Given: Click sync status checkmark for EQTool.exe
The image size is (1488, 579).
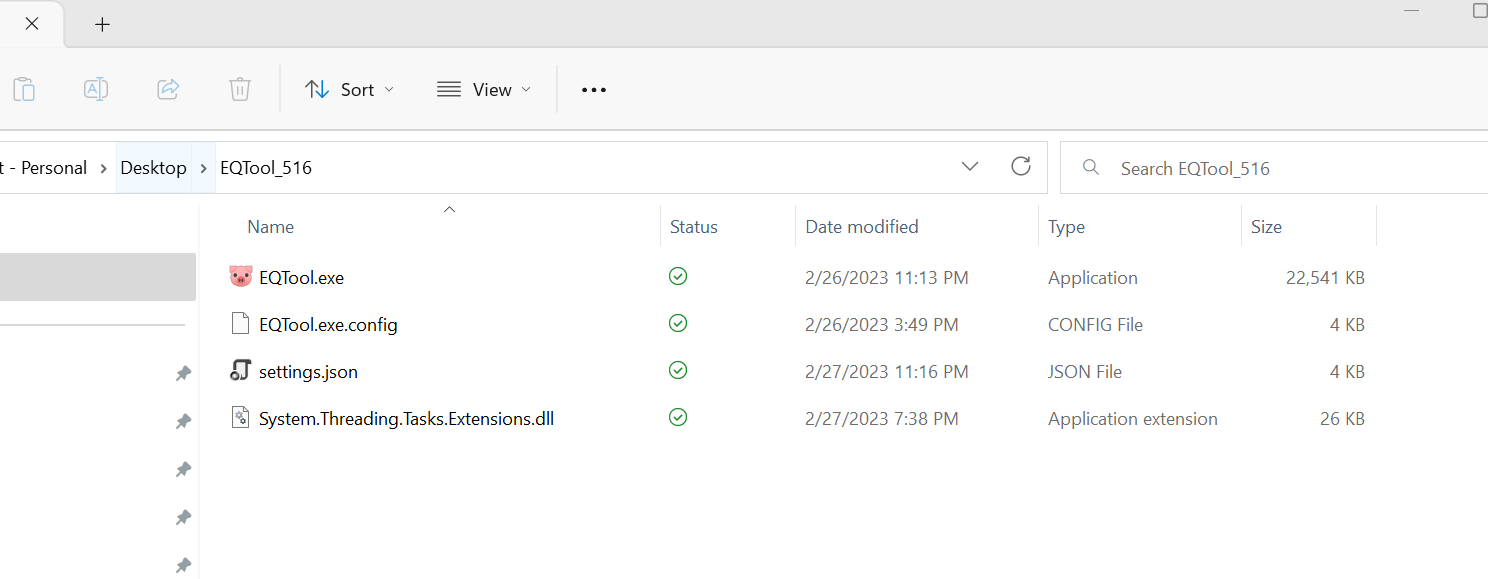Looking at the screenshot, I should [x=678, y=276].
